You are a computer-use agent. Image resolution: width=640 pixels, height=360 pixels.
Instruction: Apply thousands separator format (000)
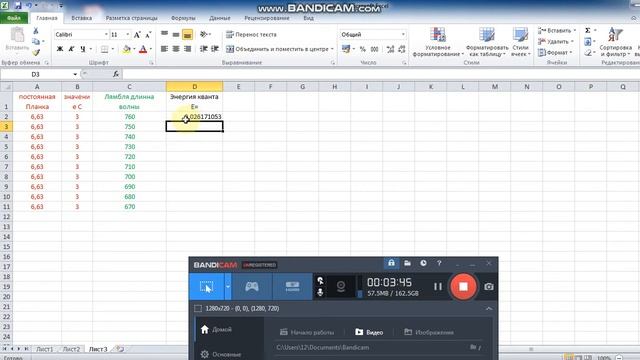(x=374, y=49)
